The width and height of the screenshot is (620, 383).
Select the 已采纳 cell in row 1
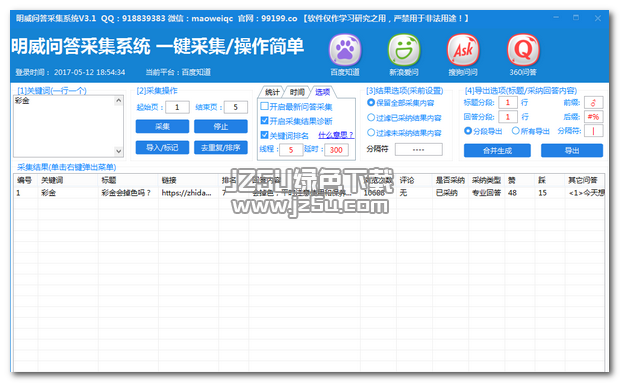click(x=450, y=193)
